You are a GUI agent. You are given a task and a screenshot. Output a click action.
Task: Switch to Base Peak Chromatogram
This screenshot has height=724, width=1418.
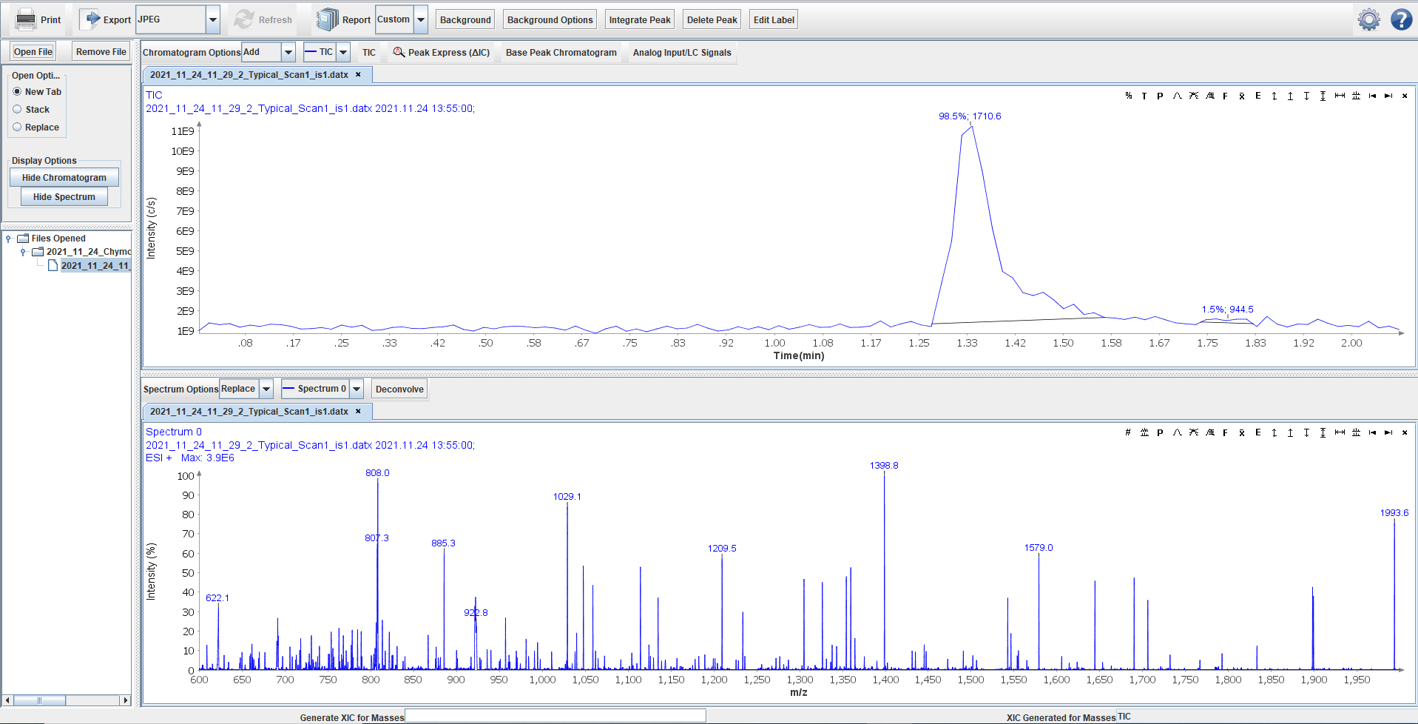click(561, 52)
